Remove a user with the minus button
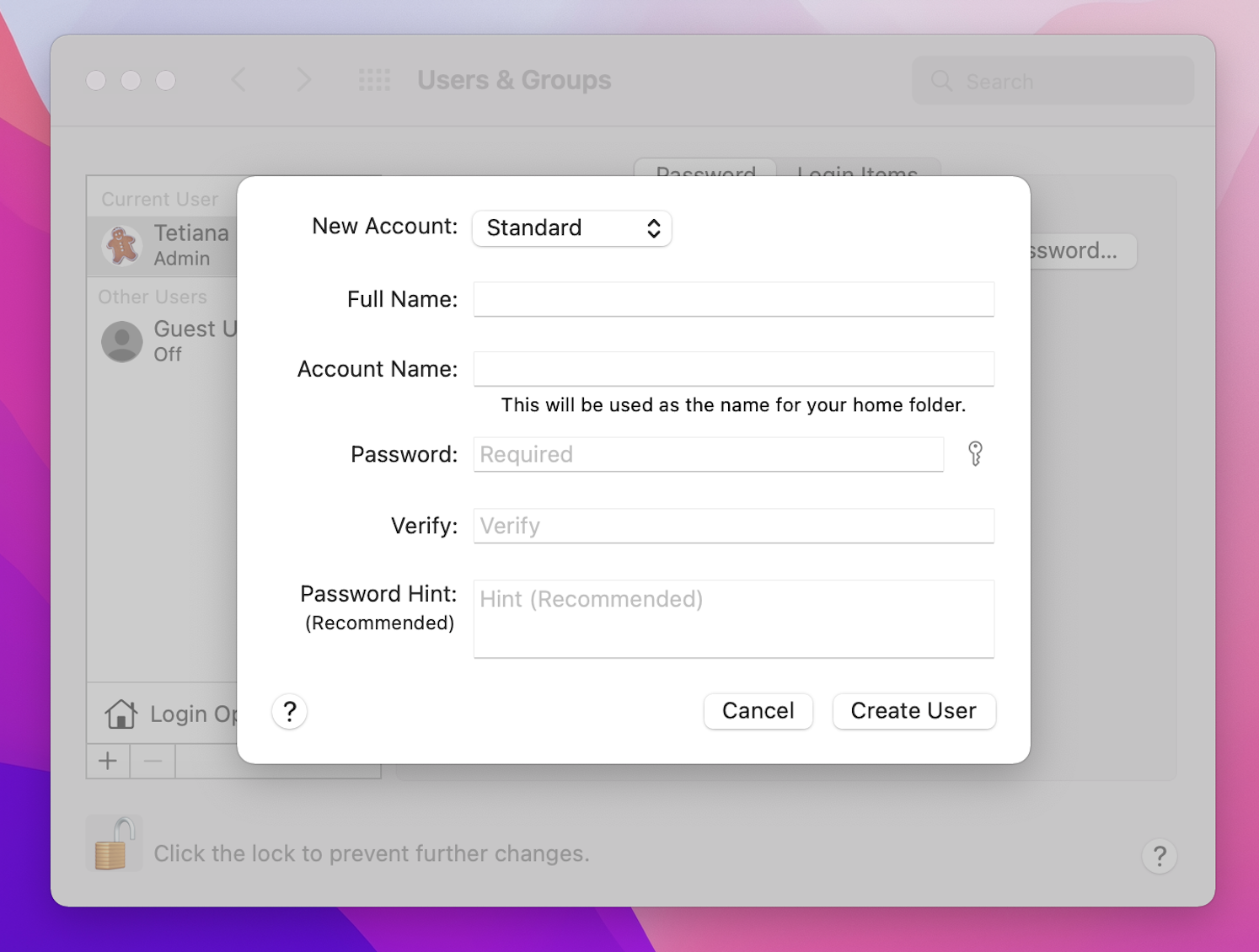Image resolution: width=1259 pixels, height=952 pixels. (x=153, y=761)
